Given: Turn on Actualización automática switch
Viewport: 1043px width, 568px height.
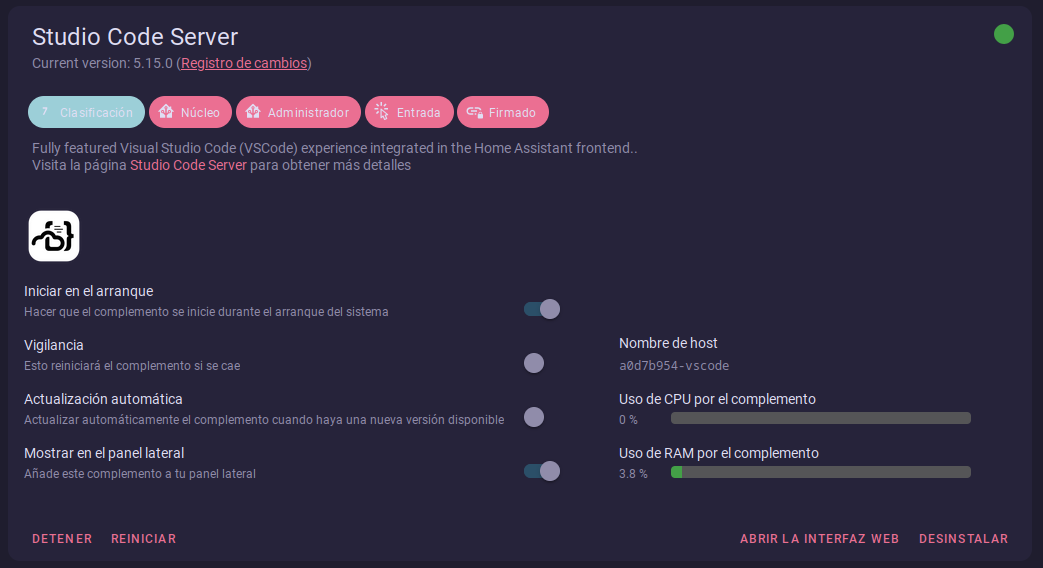Looking at the screenshot, I should [542, 417].
